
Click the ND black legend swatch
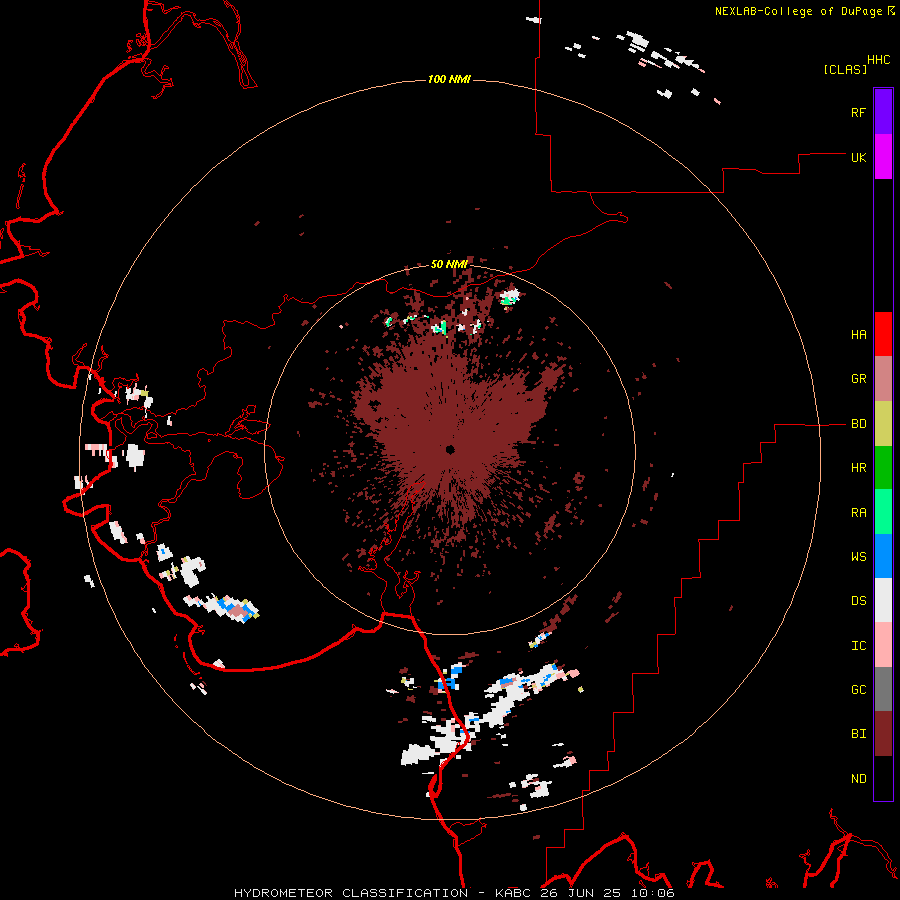[883, 778]
